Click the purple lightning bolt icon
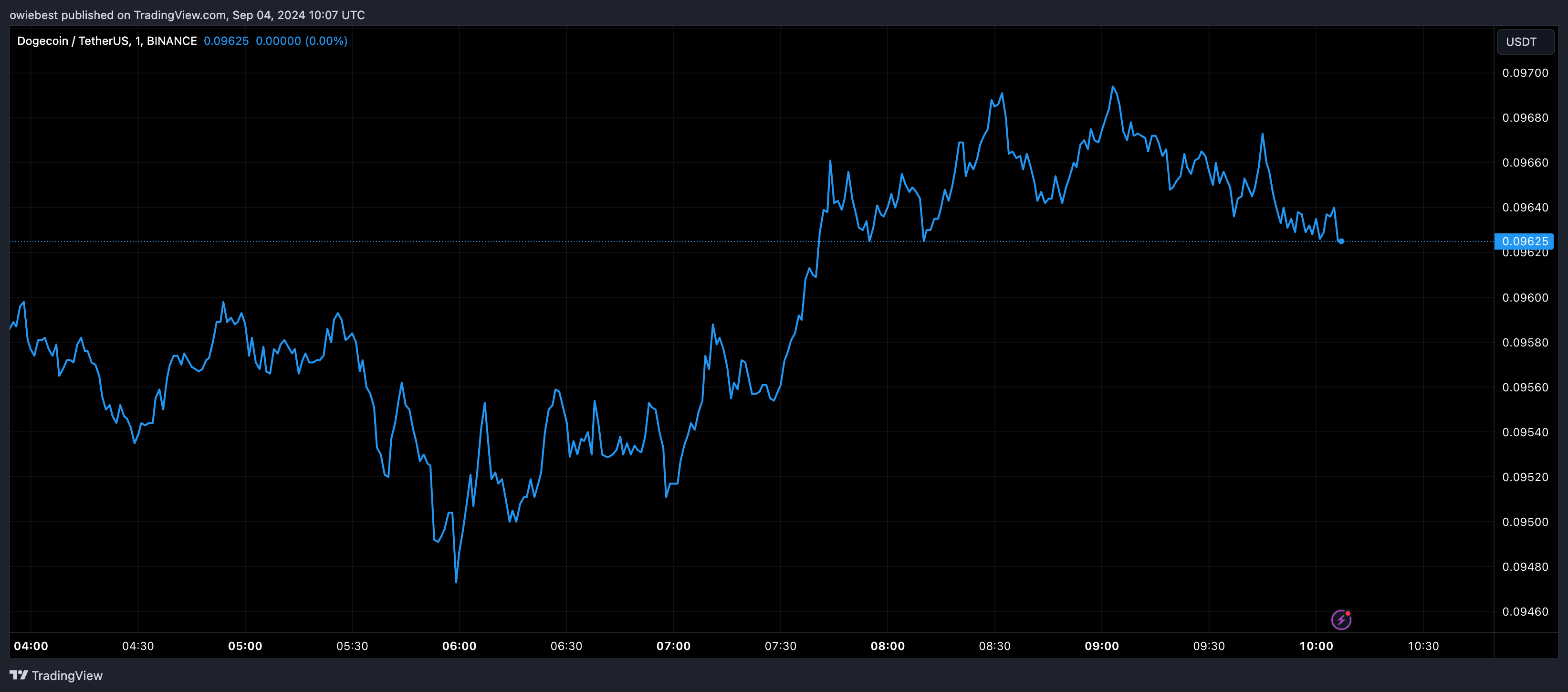This screenshot has width=1568, height=692. pyautogui.click(x=1341, y=619)
